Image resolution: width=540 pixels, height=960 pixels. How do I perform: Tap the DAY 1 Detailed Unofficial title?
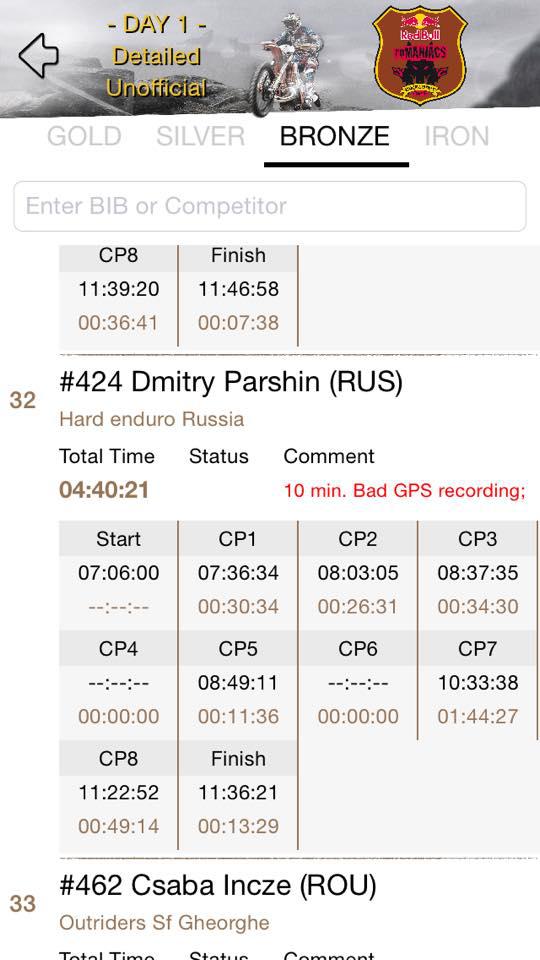coord(157,56)
